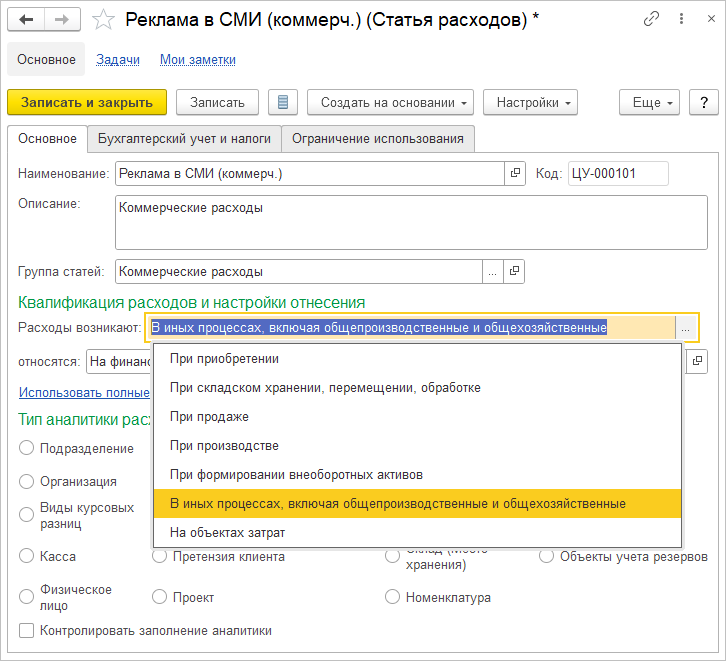Add to favorites with star icon
Screen dimensions: 726x661
point(101,19)
